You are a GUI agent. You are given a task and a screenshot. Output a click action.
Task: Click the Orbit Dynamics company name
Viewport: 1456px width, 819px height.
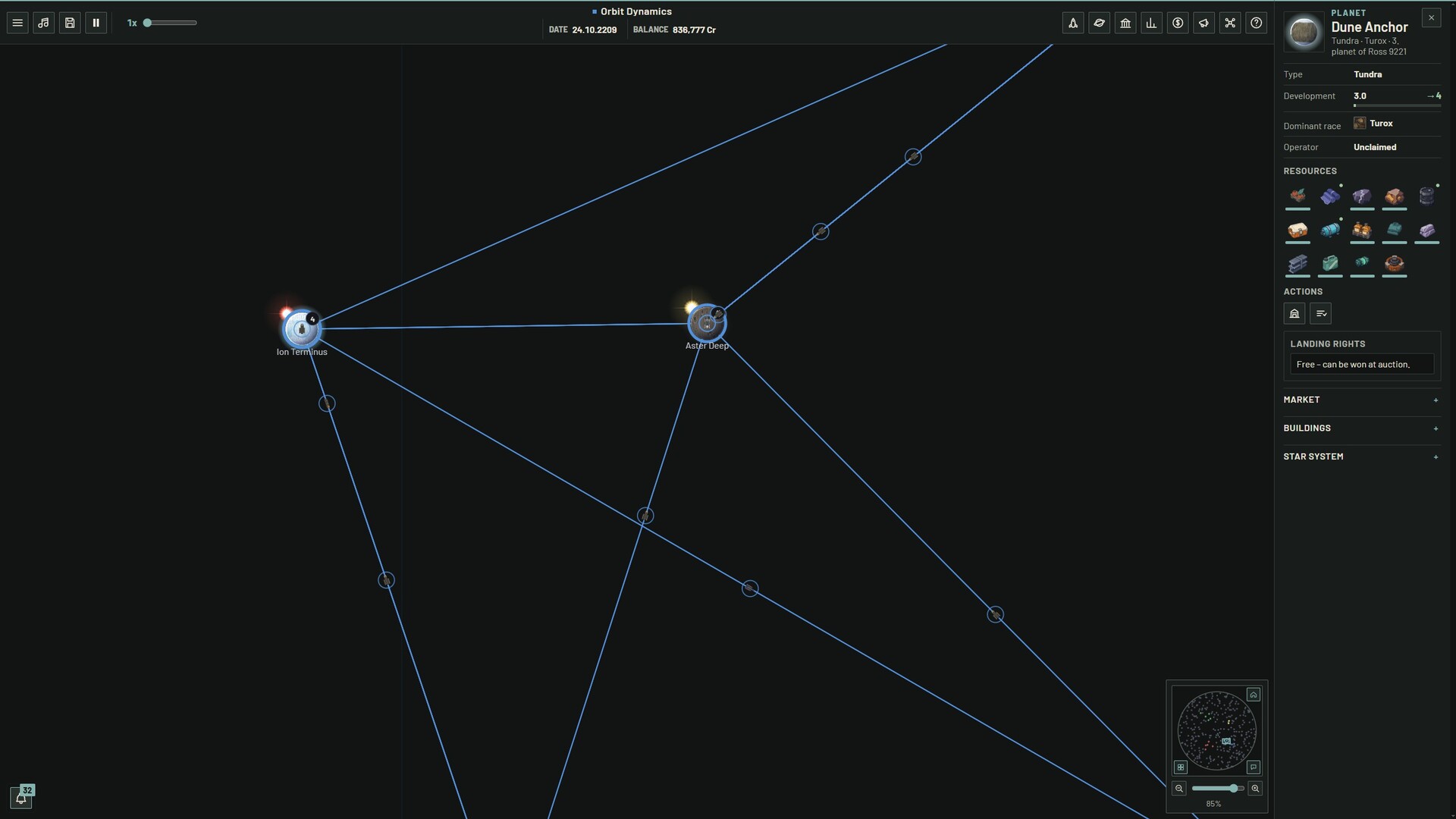[x=635, y=11]
